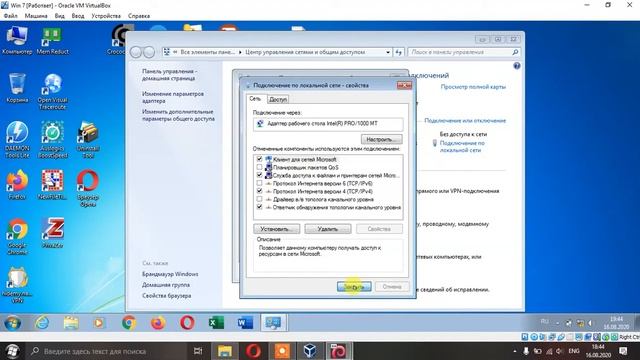Open Изменение параметров адаптера link
Image resolution: width=640 pixels, height=360 pixels.
pos(173,97)
